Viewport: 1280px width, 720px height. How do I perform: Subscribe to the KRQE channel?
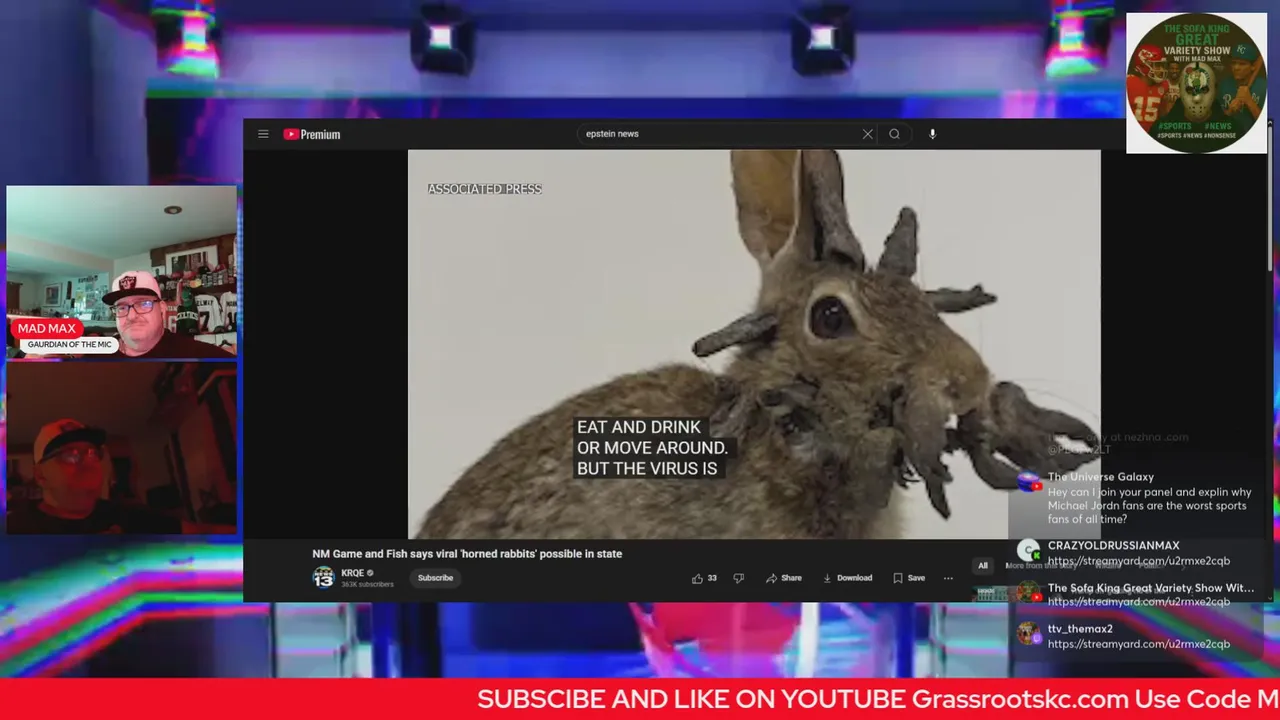[x=435, y=578]
